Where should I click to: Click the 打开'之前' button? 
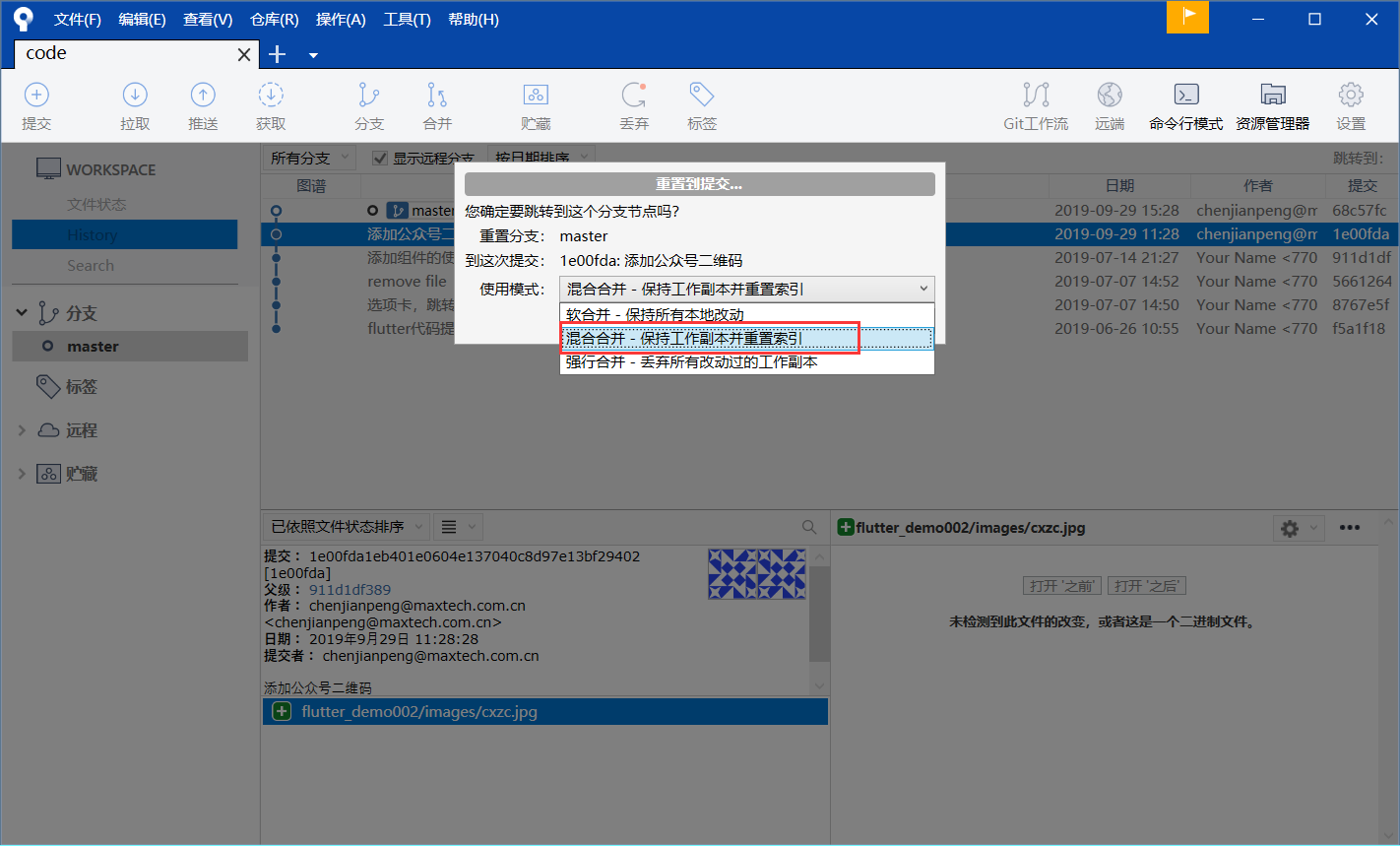point(1061,585)
